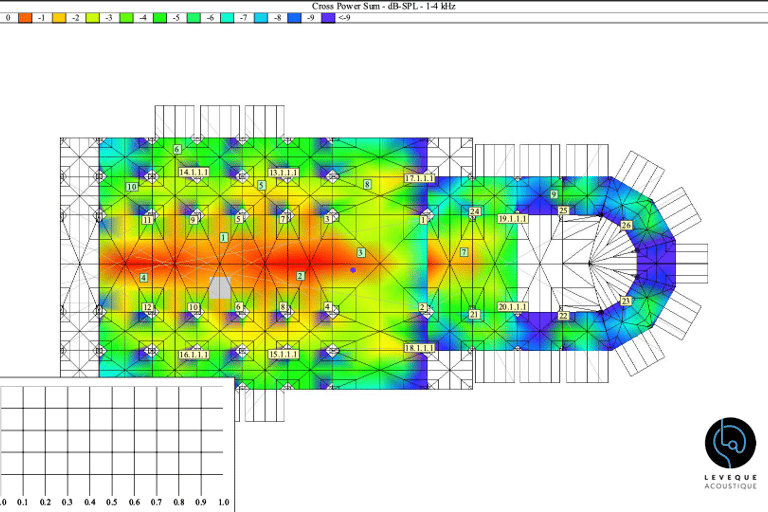Screen dimensions: 768x512
Task: Select speaker label 13.1.1.1
Action: [283, 172]
